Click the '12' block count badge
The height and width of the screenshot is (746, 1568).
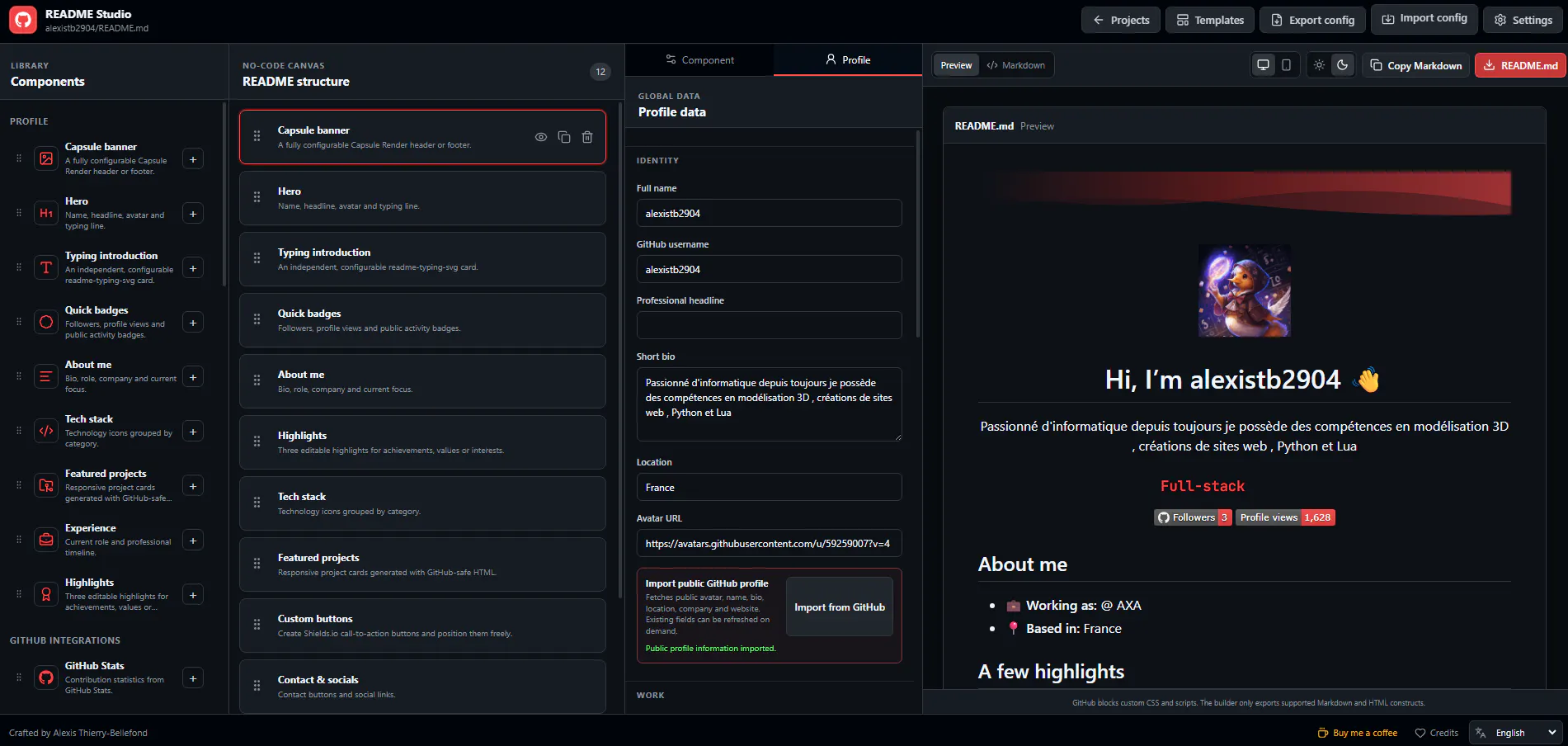click(x=600, y=72)
